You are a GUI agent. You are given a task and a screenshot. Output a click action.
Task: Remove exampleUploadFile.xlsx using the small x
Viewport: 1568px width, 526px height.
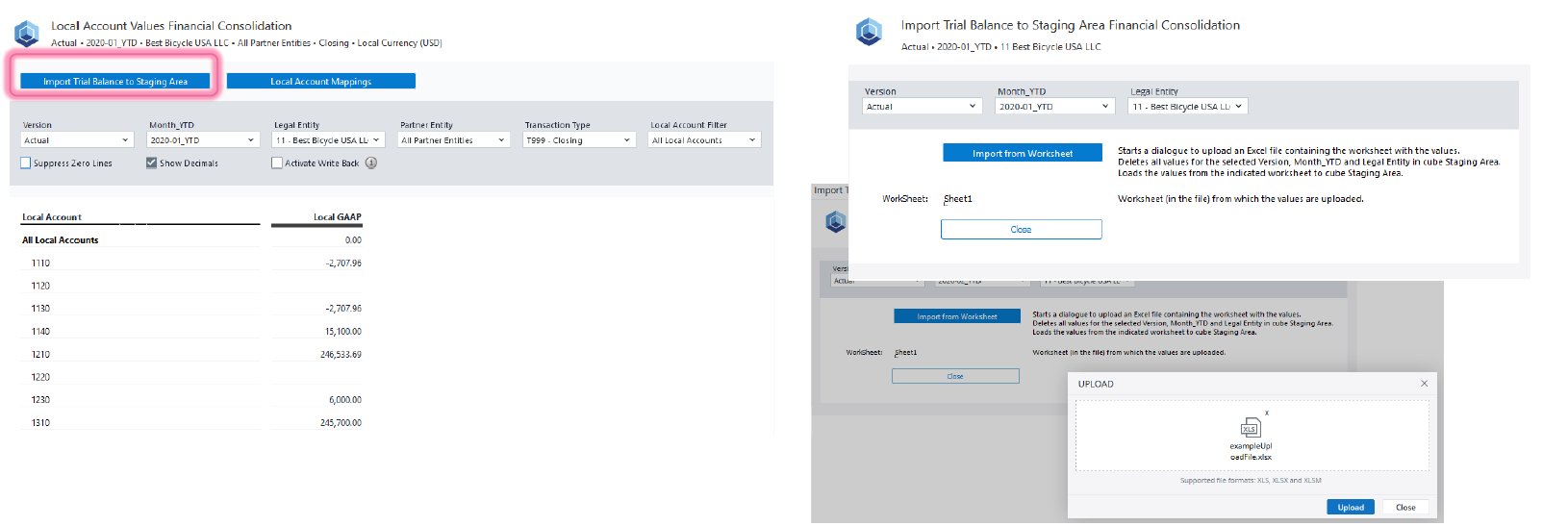pyautogui.click(x=1267, y=413)
